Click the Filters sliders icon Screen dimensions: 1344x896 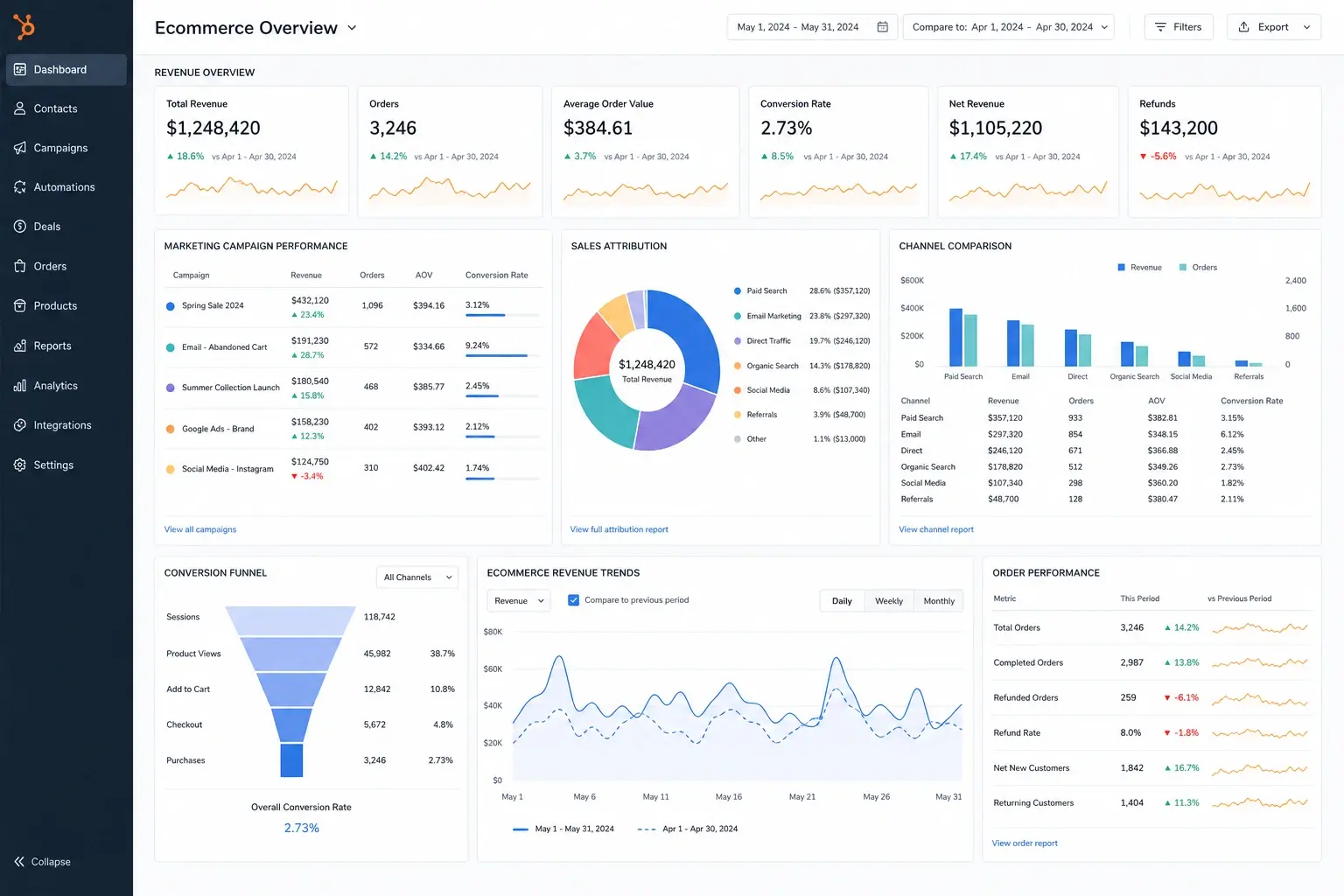click(x=1160, y=27)
